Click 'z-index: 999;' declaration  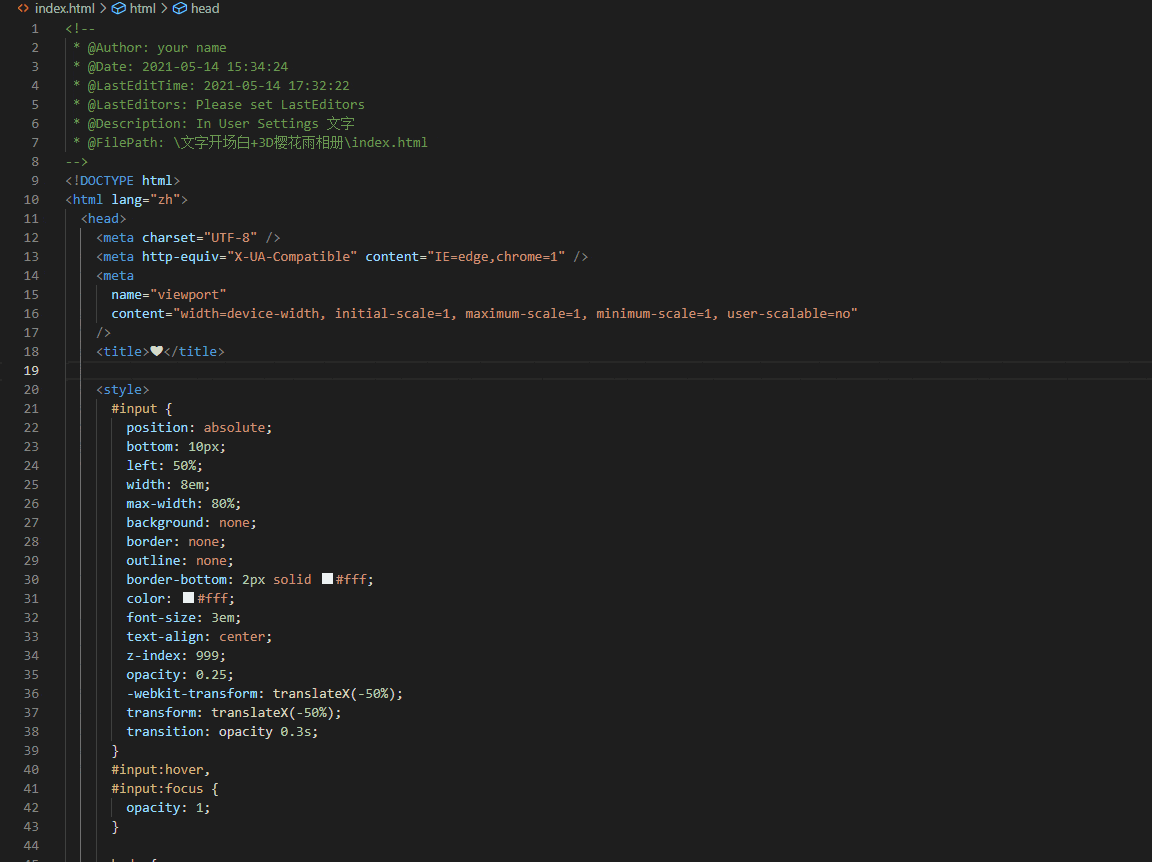[x=176, y=656]
